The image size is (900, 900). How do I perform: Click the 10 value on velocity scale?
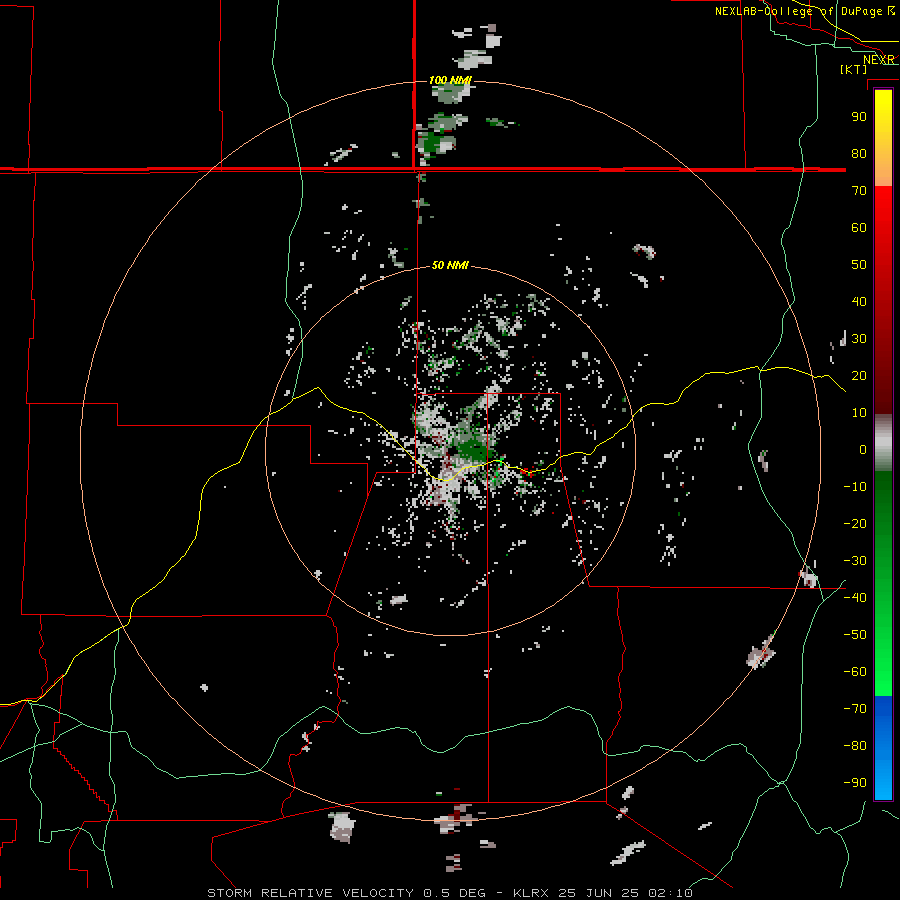point(859,413)
